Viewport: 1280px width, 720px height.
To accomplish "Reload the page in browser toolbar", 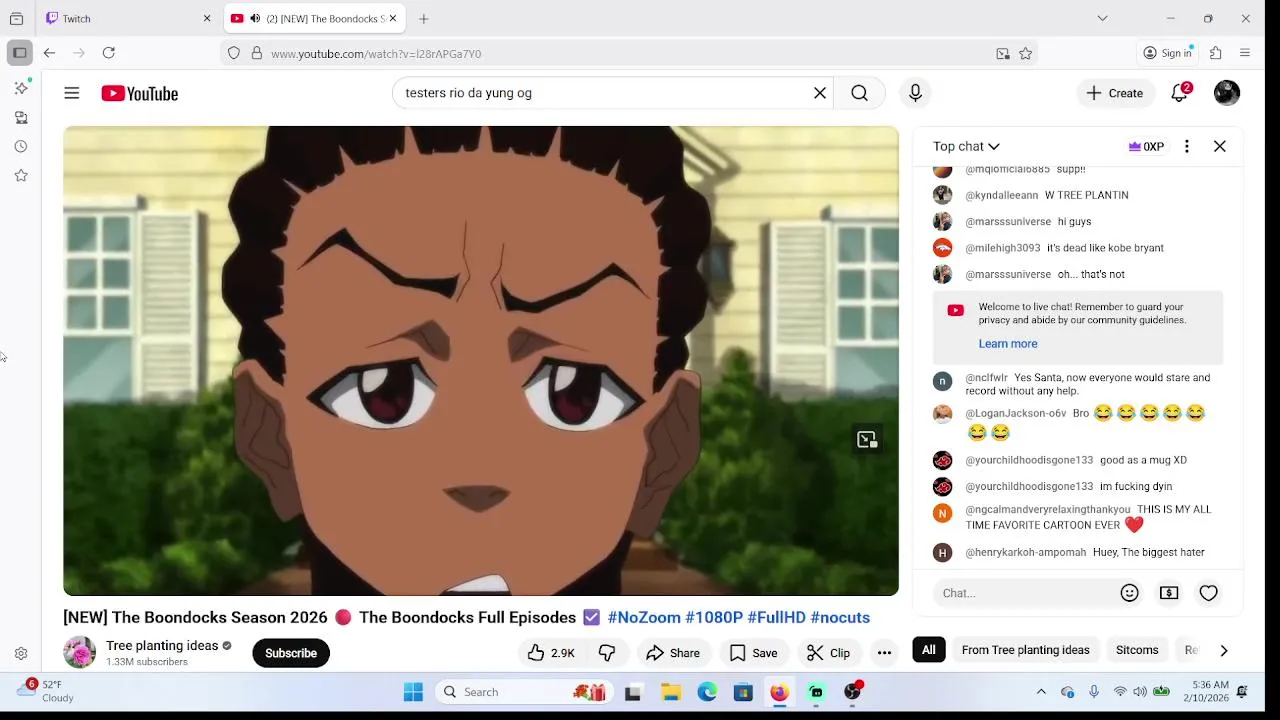I will [109, 53].
